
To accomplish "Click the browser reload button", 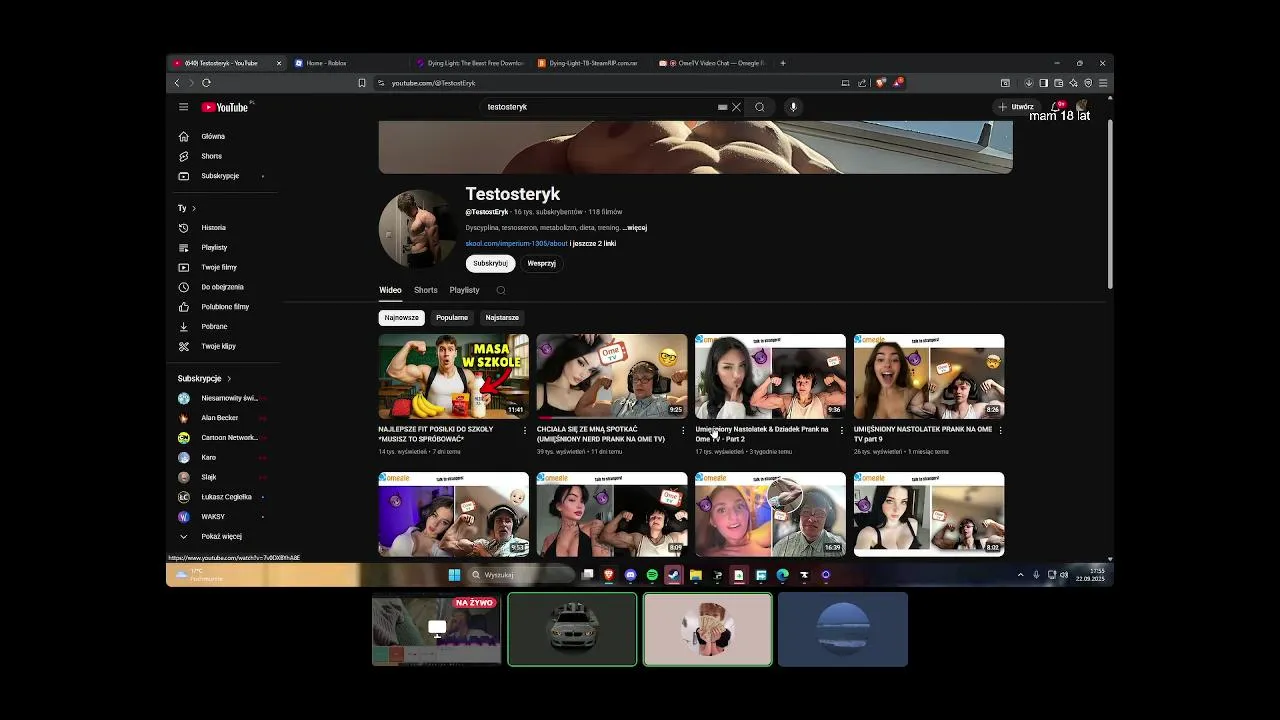I will pos(206,83).
